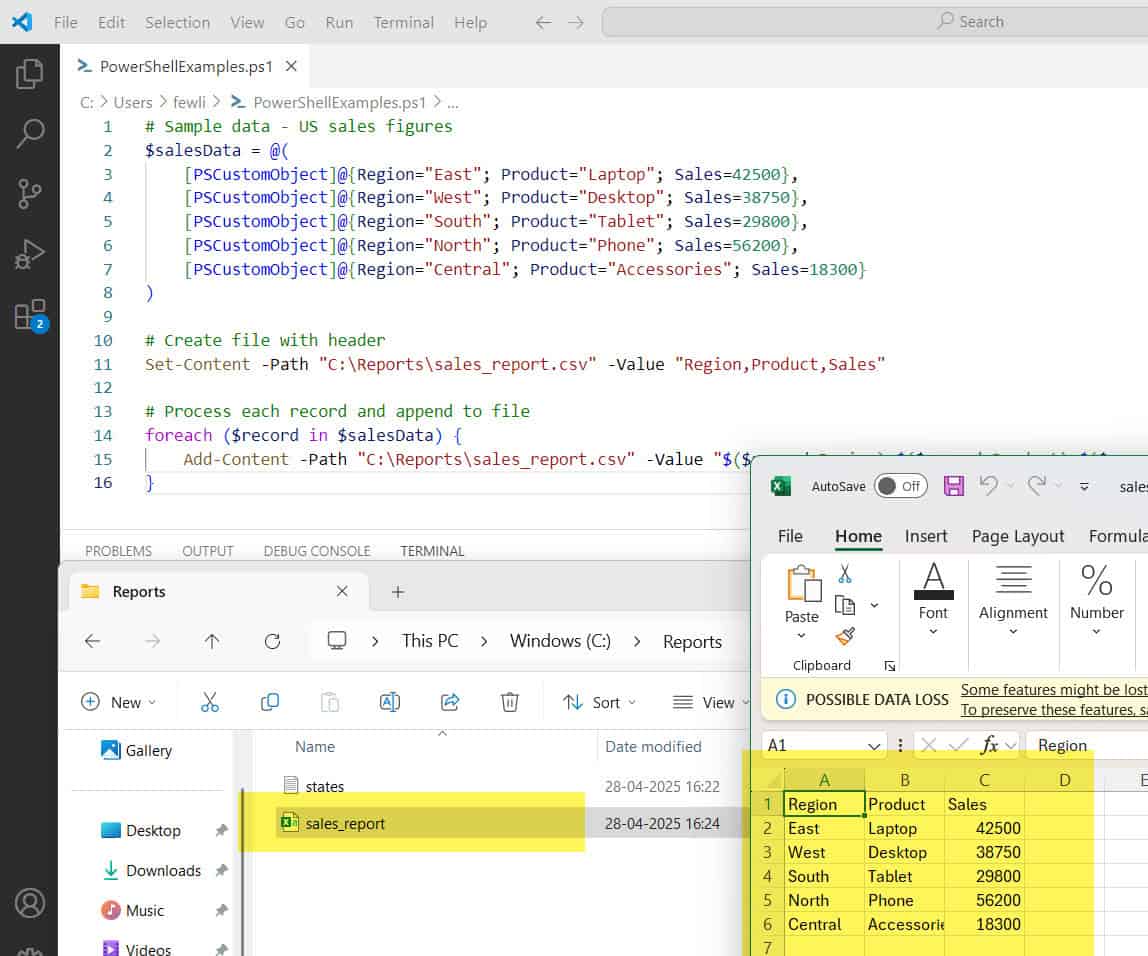Screen dimensions: 1148x956
Task: Click VS Code go forward arrow
Action: tap(576, 23)
